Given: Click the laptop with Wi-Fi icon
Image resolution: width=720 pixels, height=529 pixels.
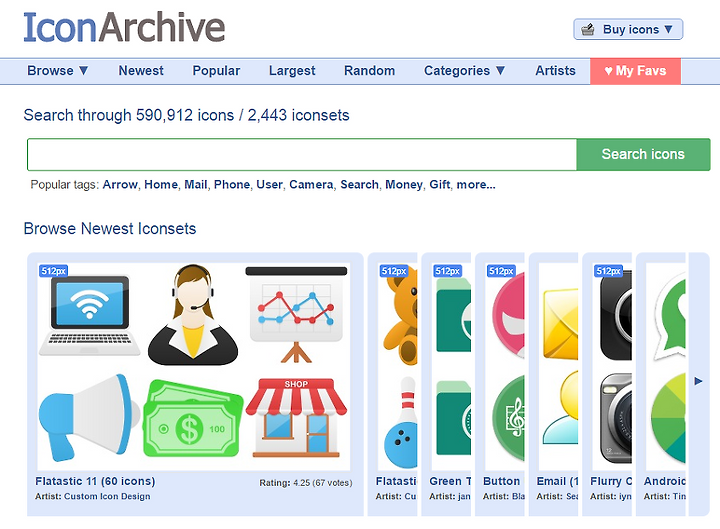Looking at the screenshot, I should (x=90, y=315).
